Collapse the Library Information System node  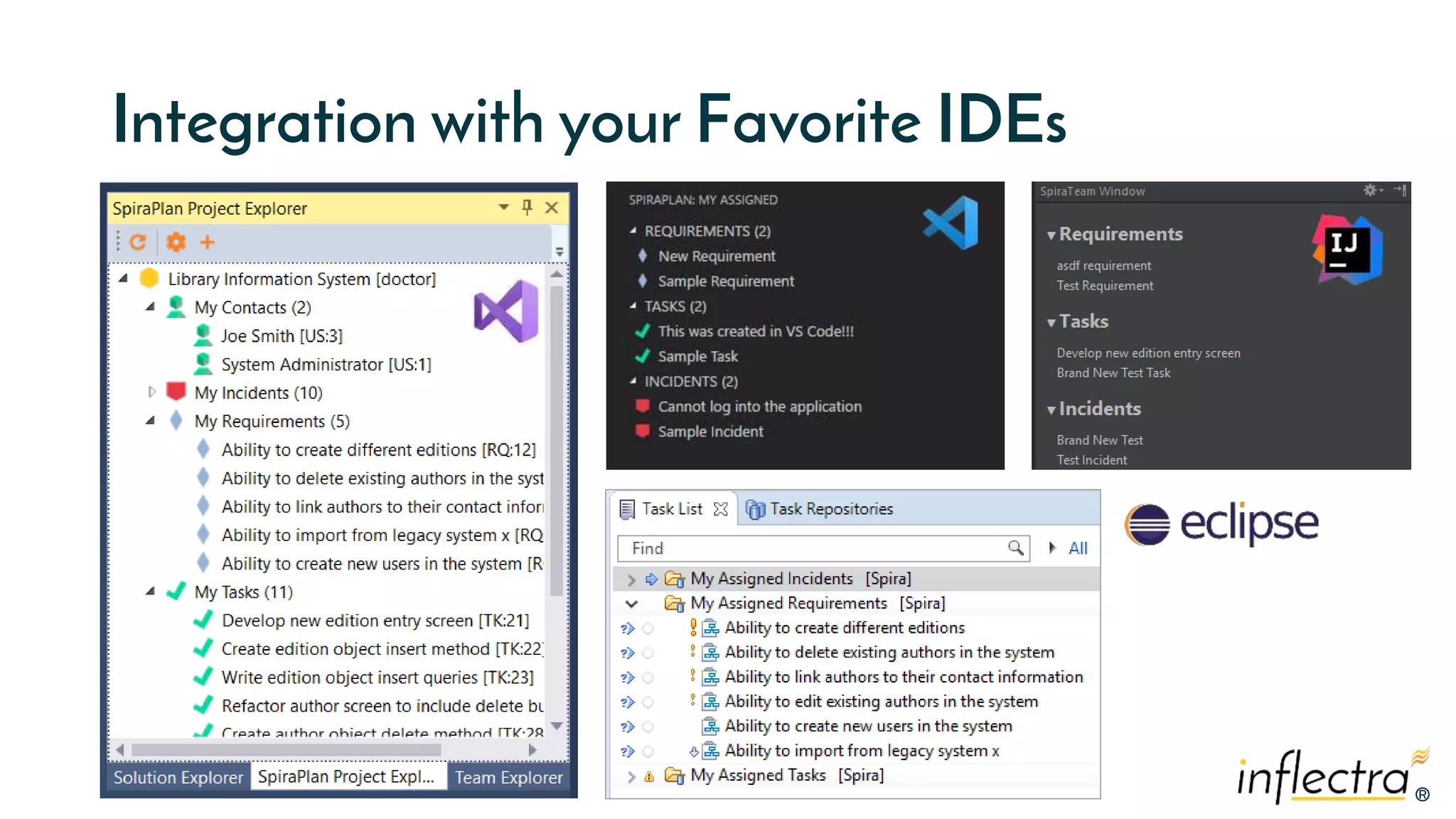tap(123, 279)
